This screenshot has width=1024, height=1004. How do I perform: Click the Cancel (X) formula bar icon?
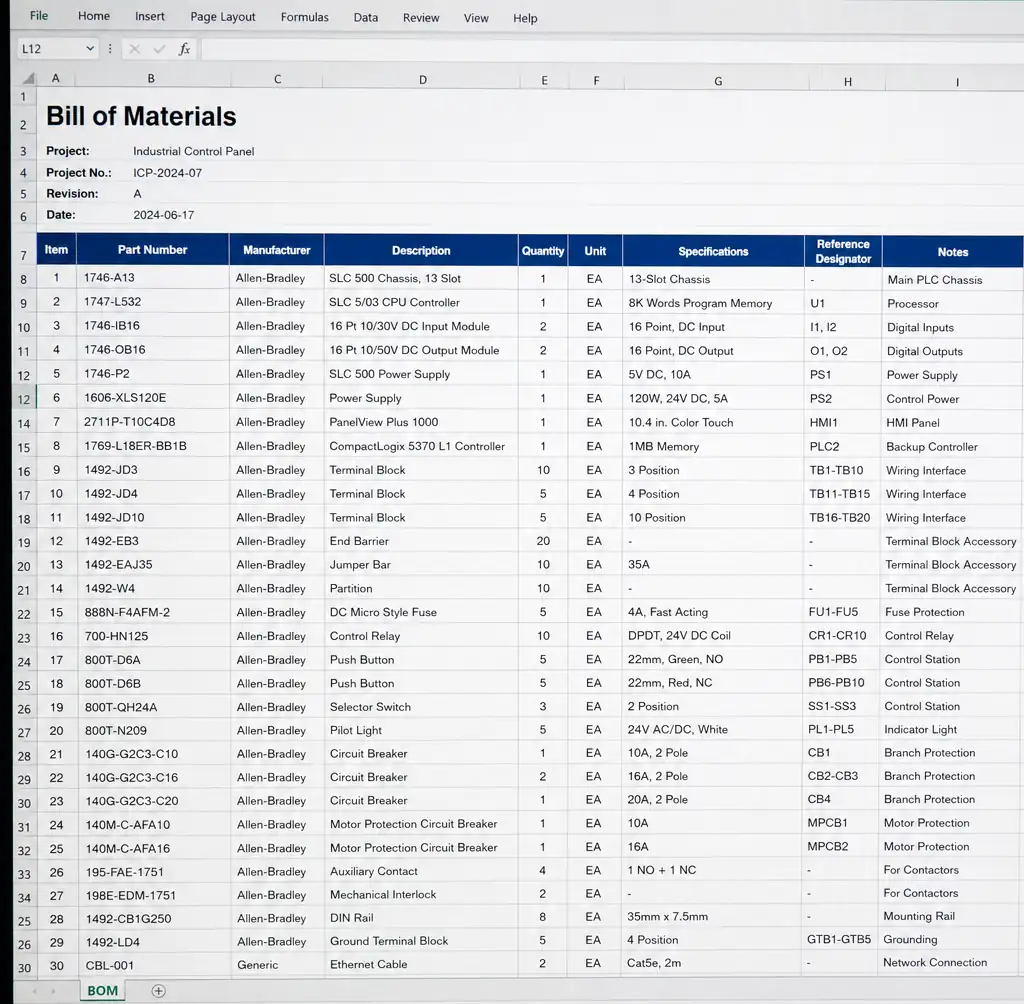click(x=135, y=49)
